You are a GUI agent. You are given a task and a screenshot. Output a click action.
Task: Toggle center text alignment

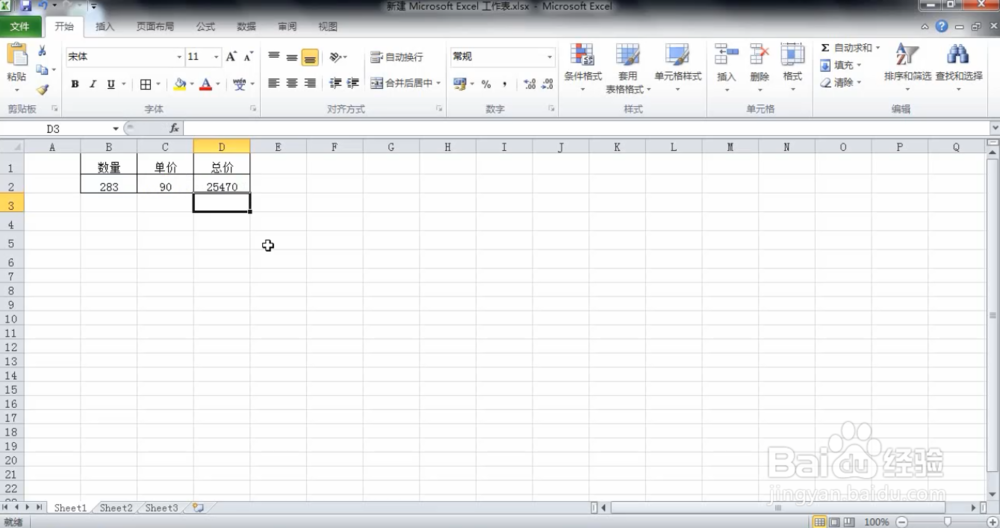291,83
